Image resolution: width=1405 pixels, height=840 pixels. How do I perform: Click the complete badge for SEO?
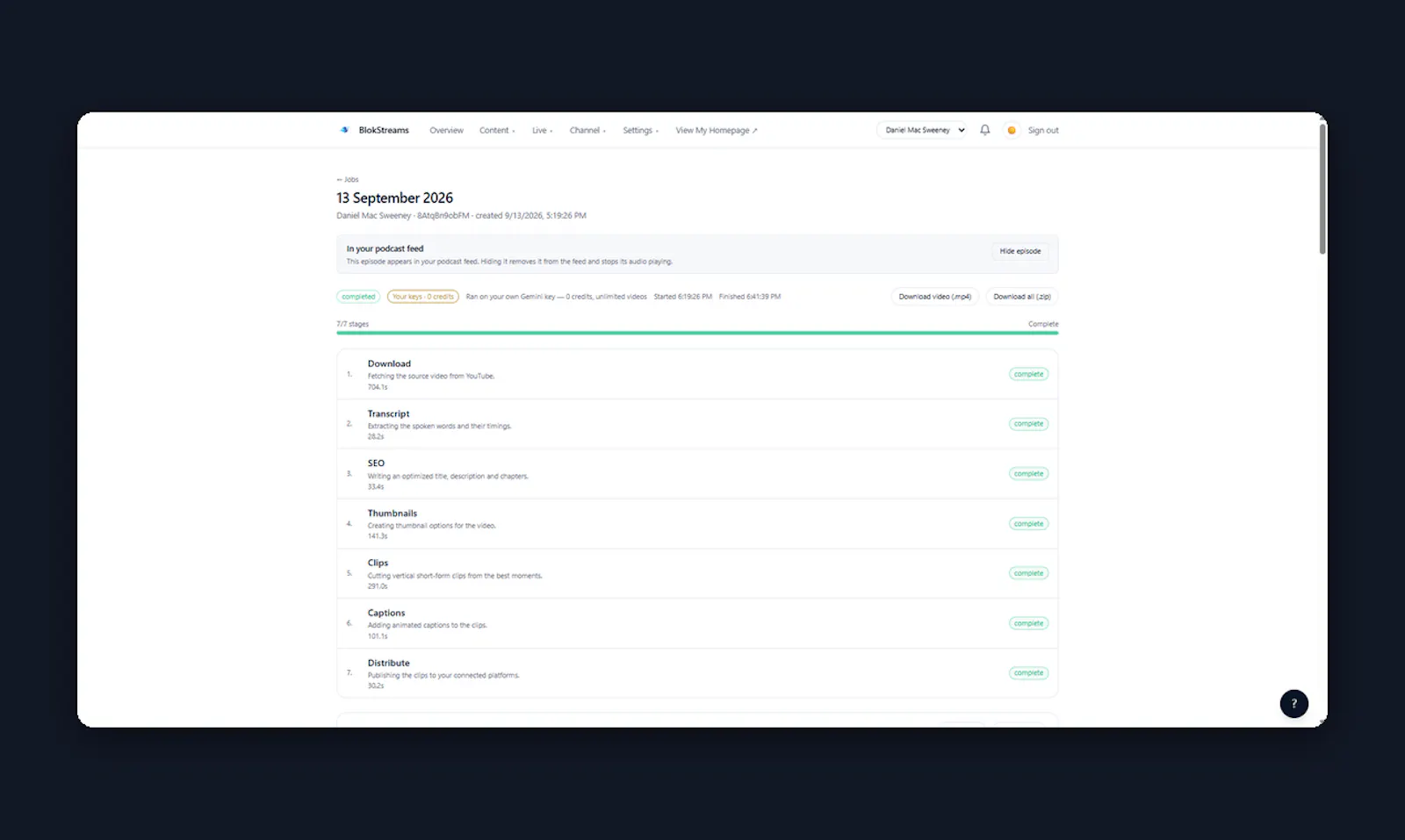(1028, 474)
